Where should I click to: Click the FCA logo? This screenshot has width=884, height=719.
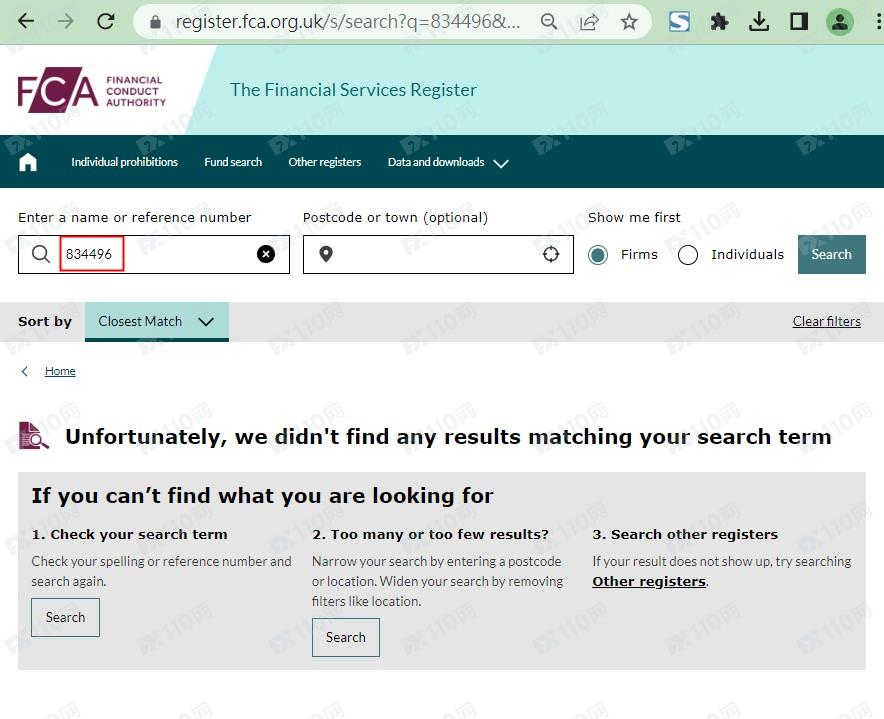click(x=91, y=92)
